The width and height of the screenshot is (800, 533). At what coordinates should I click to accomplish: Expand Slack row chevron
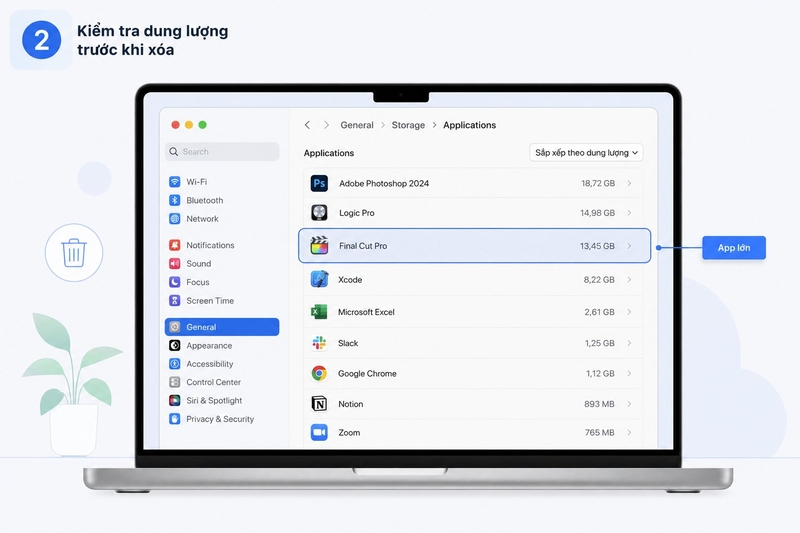[x=629, y=343]
